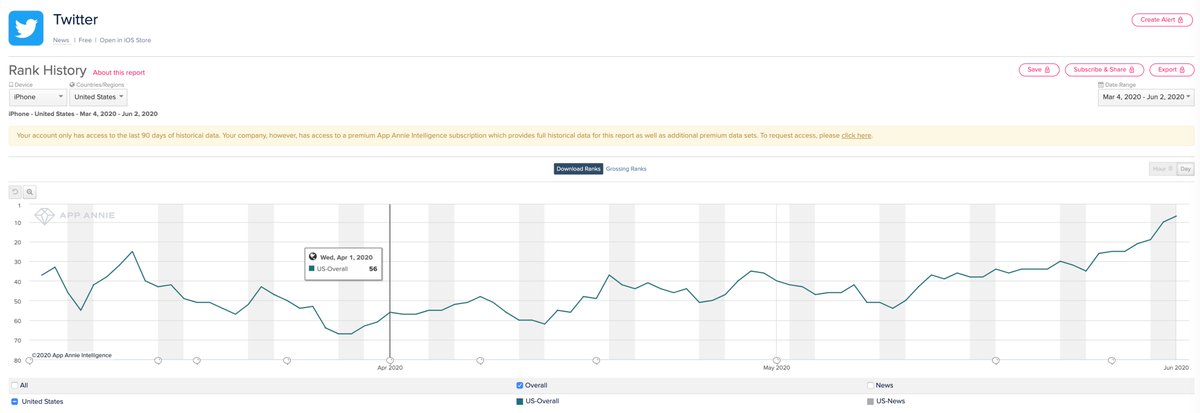1200x413 pixels.
Task: Open event marker just left of May 2020 label
Action: [777, 360]
